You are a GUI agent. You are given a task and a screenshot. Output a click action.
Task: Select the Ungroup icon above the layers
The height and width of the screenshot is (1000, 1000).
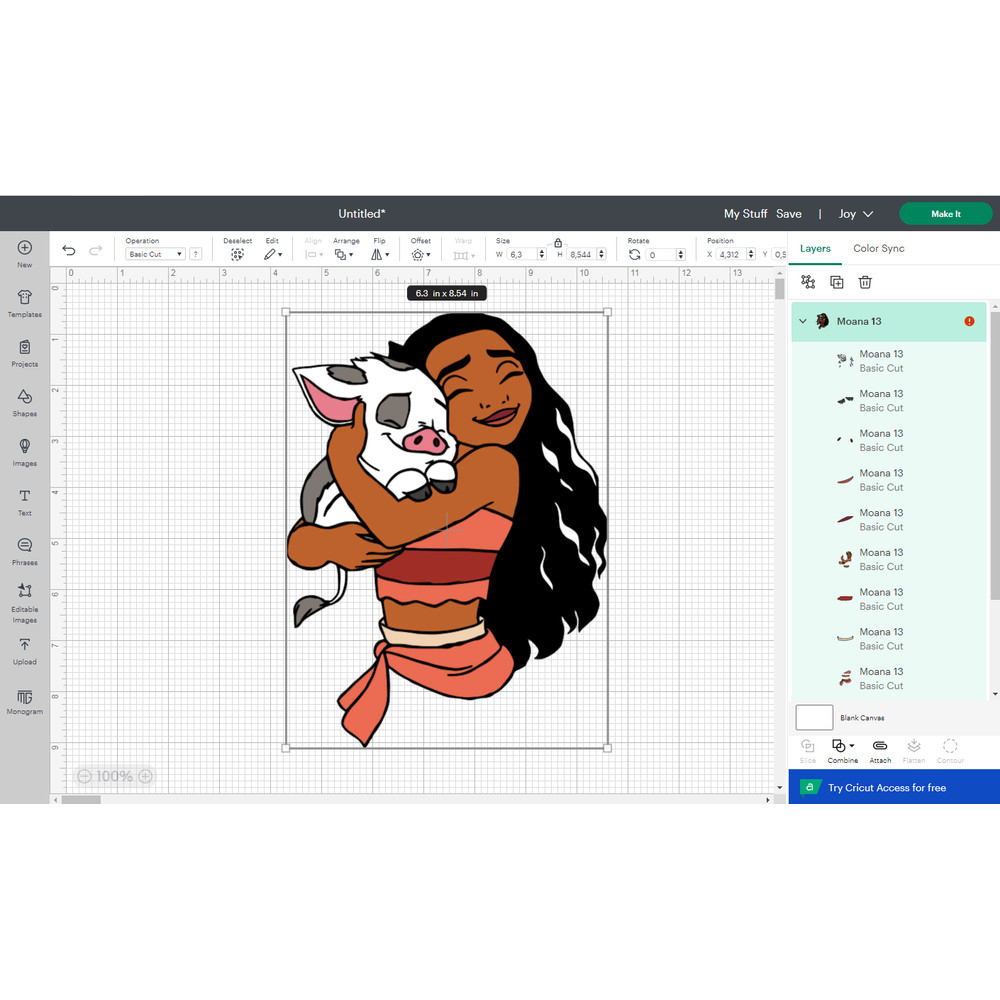point(808,282)
